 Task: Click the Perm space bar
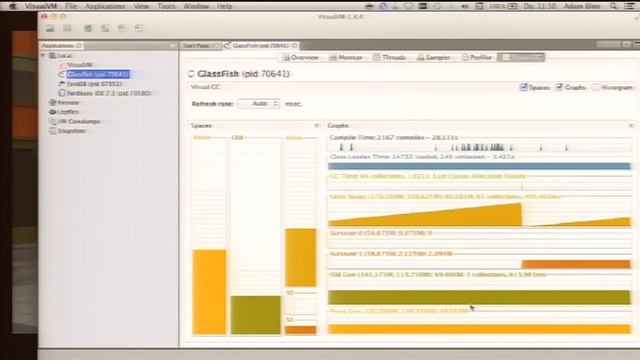tap(209, 292)
